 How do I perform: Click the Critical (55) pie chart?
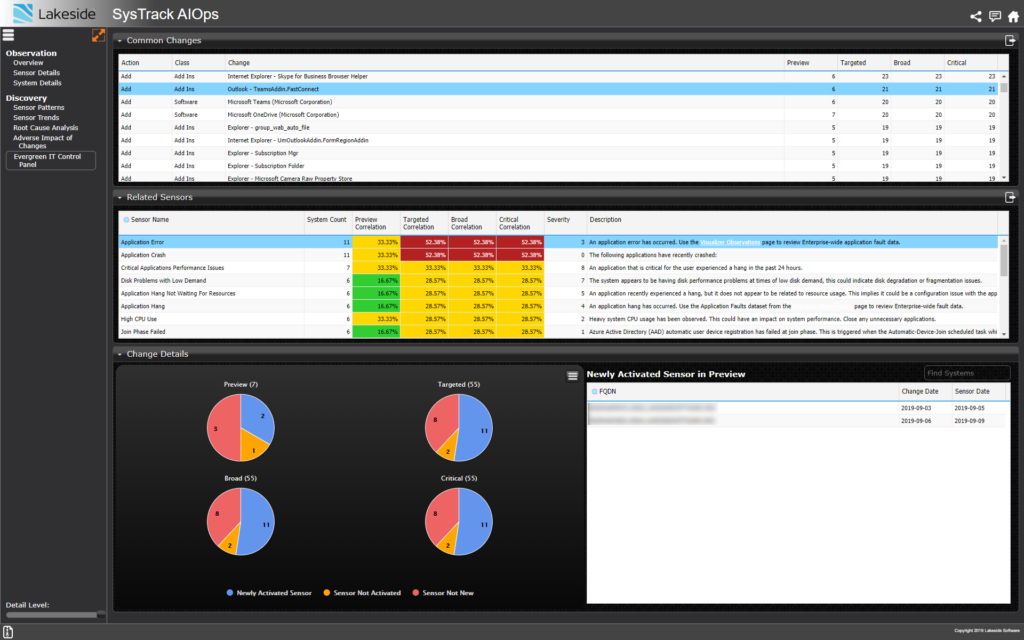(458, 521)
